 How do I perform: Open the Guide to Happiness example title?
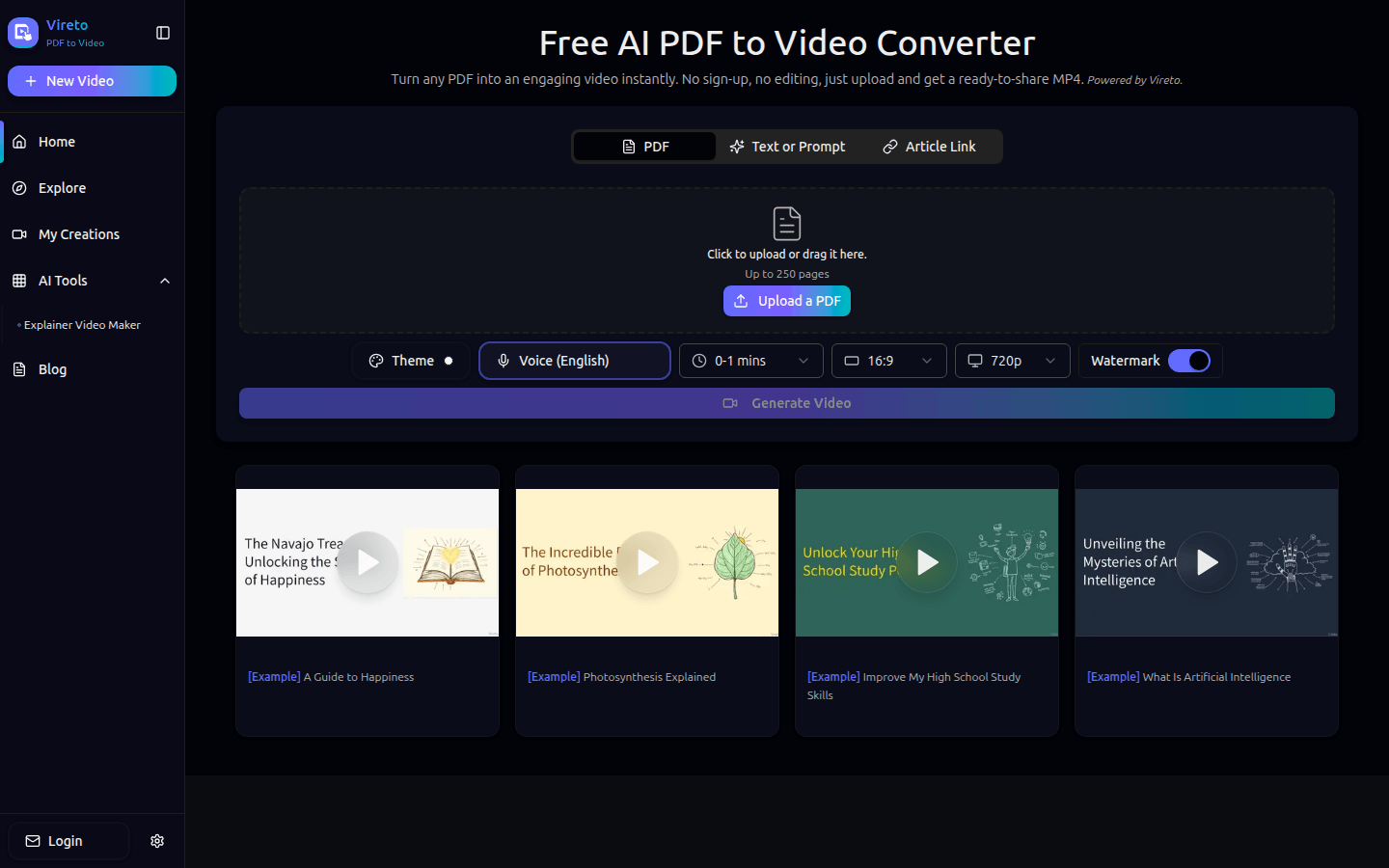coord(331,677)
